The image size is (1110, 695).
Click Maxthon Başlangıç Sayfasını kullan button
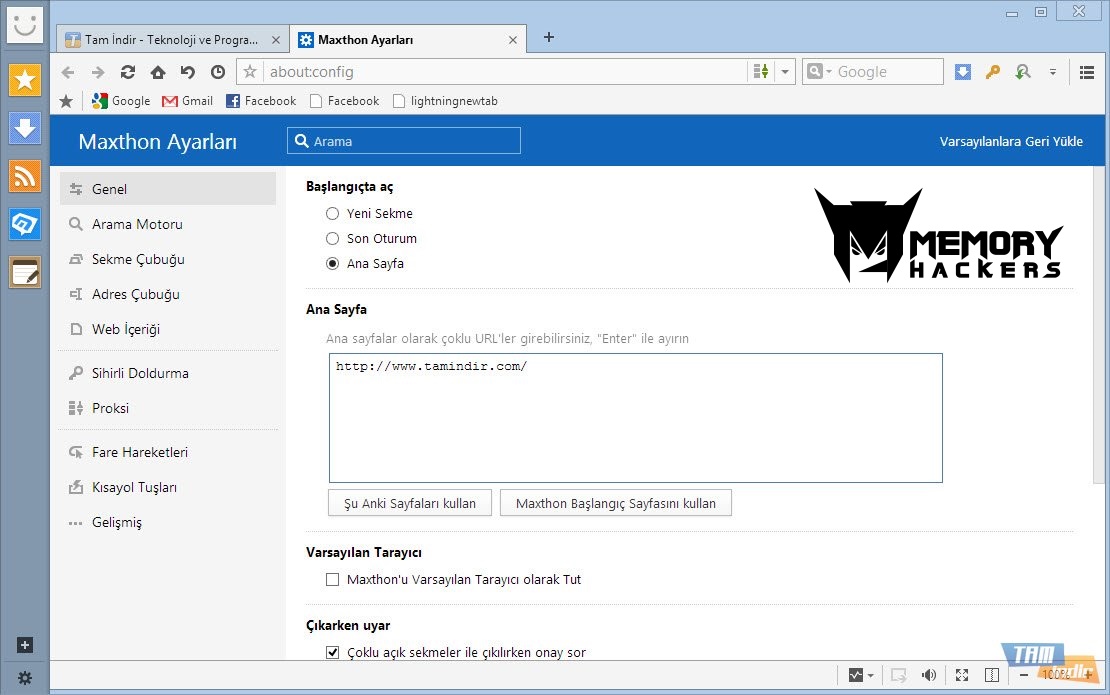(616, 503)
